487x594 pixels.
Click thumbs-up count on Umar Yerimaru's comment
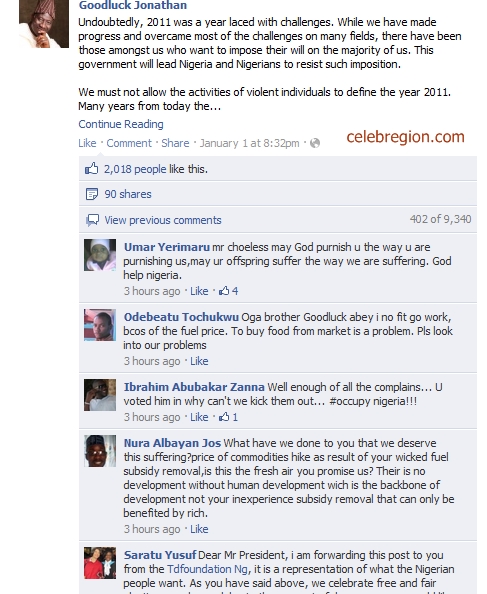228,291
